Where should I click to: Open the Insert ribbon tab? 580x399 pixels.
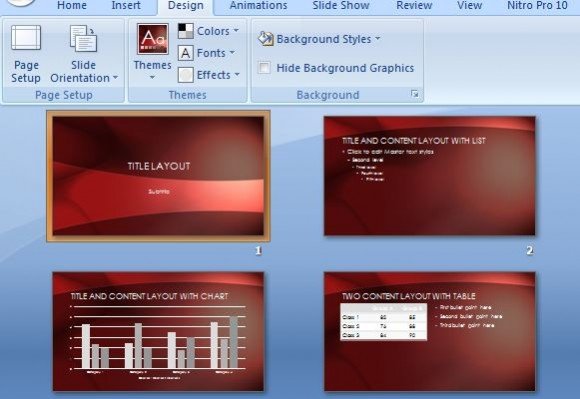click(x=126, y=6)
